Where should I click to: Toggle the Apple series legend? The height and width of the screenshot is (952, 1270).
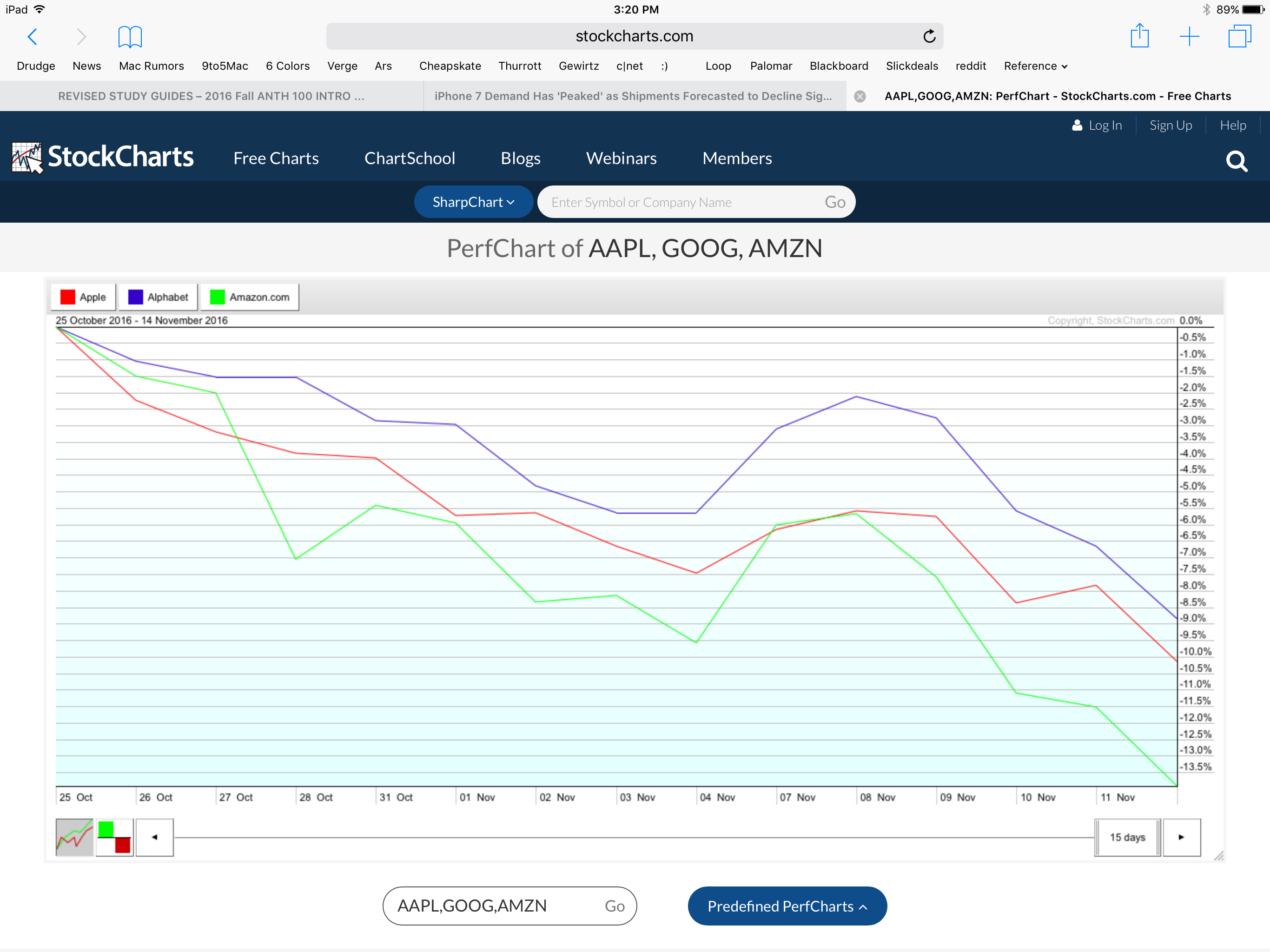pyautogui.click(x=83, y=297)
